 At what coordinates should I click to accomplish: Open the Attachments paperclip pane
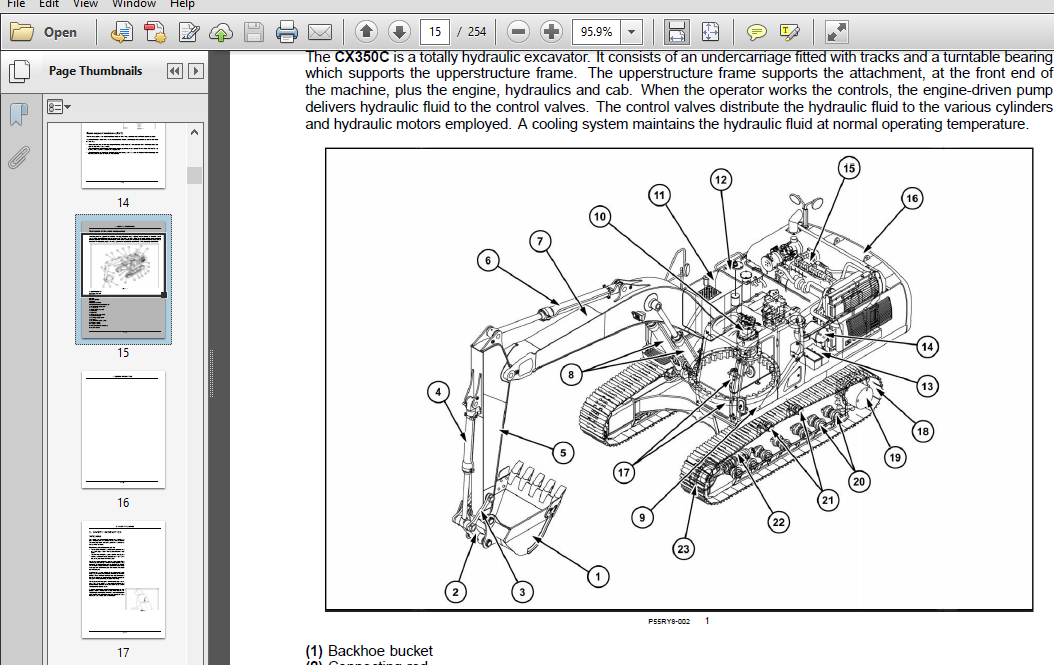point(19,158)
